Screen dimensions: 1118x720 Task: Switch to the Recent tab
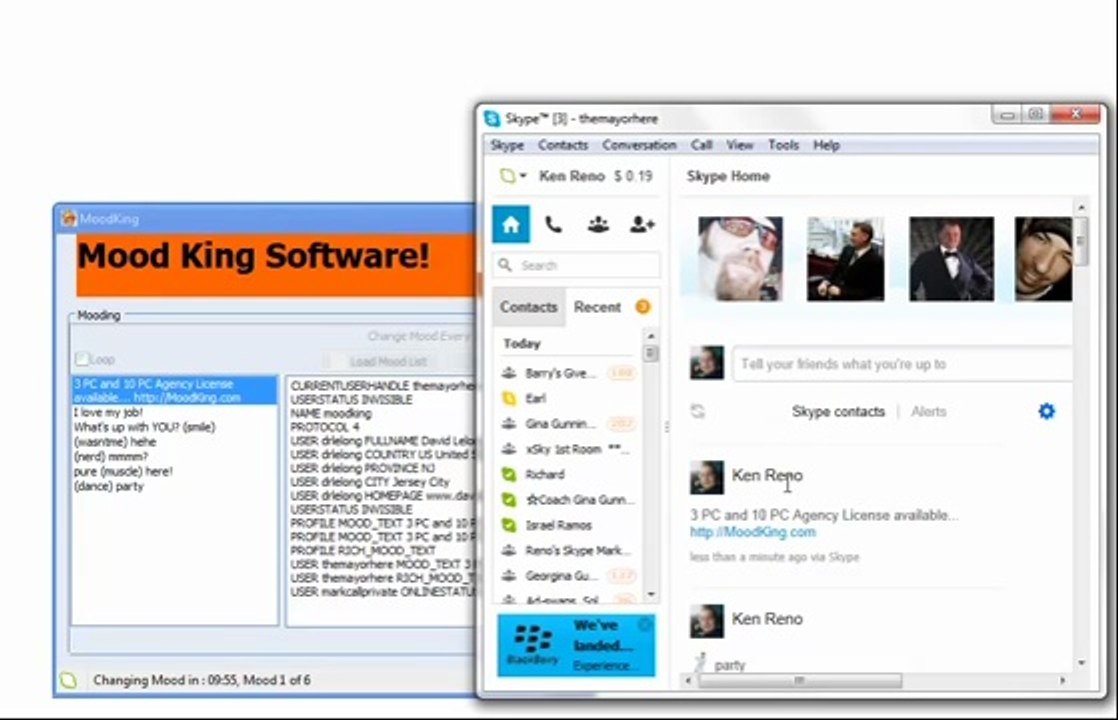[x=598, y=307]
